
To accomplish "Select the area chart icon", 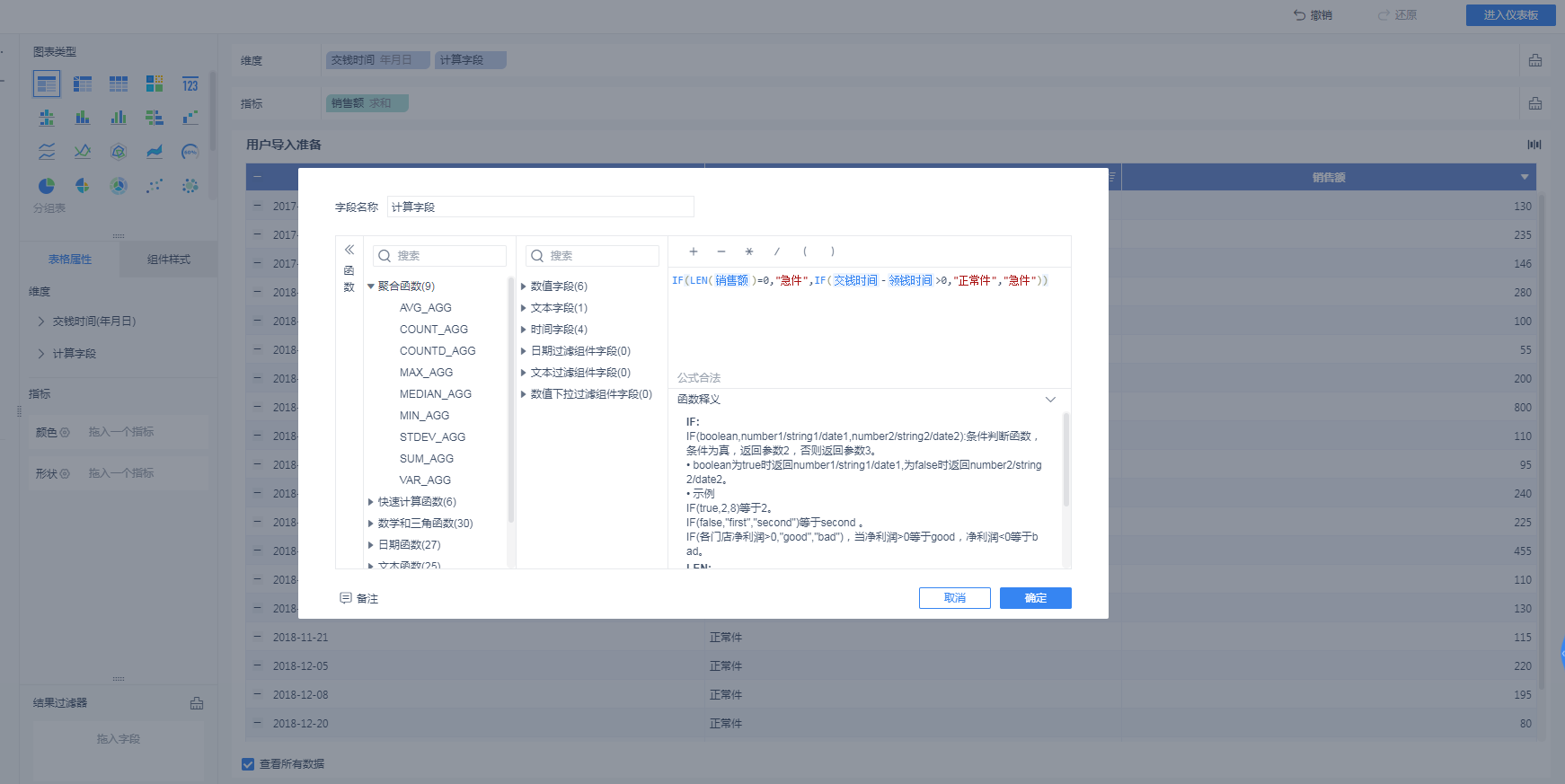I will click(x=155, y=152).
